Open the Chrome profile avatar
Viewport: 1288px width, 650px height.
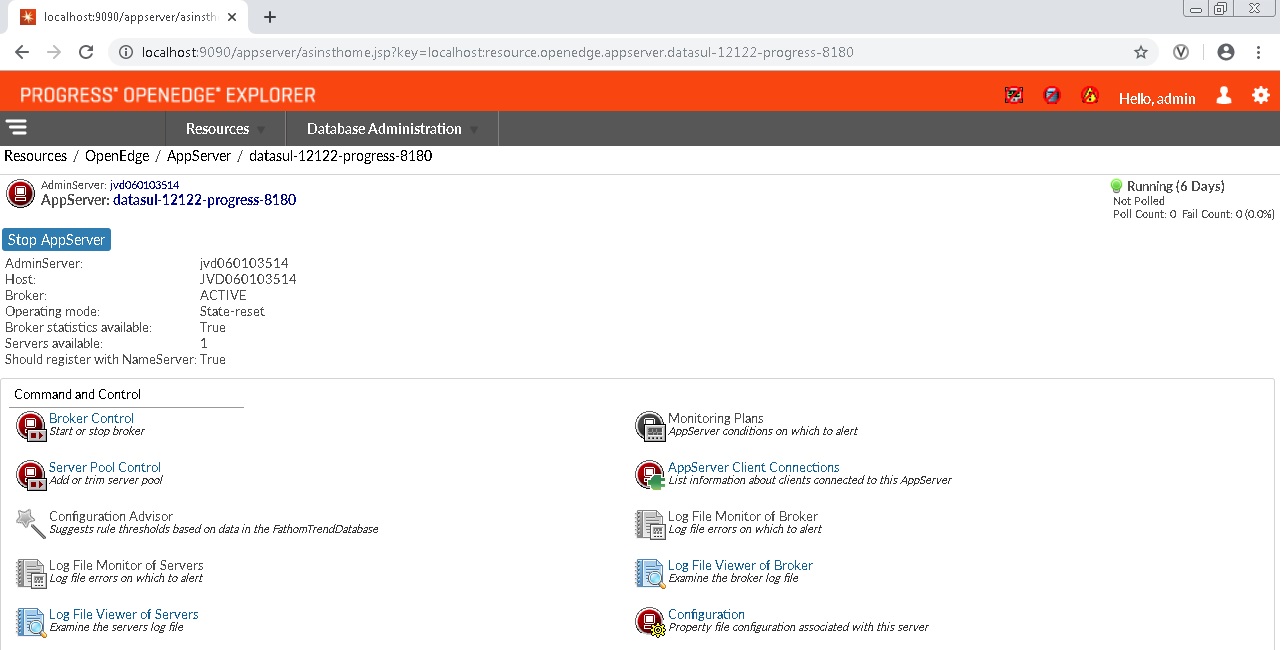coord(1226,52)
